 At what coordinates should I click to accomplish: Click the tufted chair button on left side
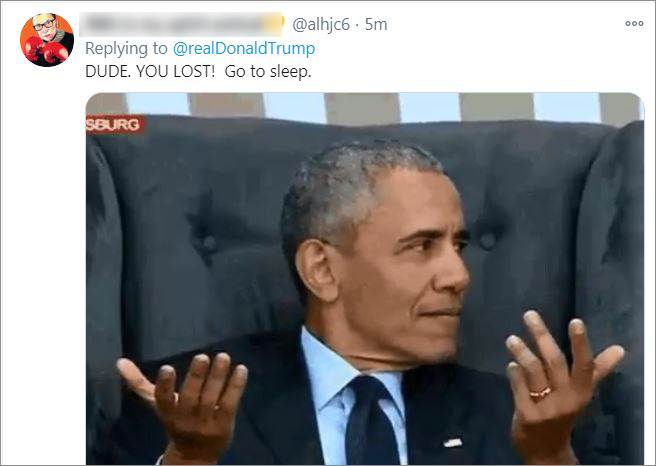209,243
